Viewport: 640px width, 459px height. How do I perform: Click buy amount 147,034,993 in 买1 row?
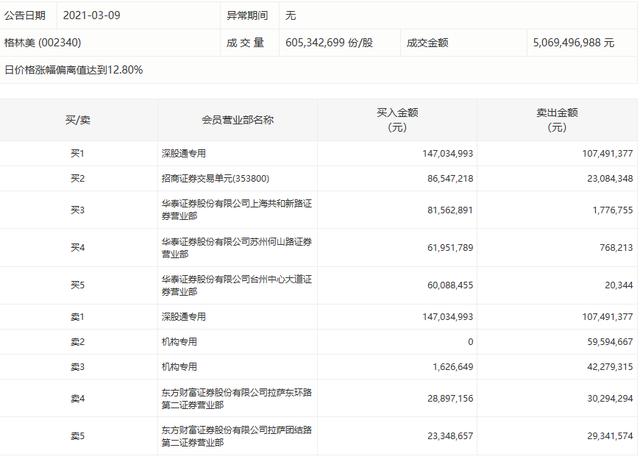tap(448, 153)
